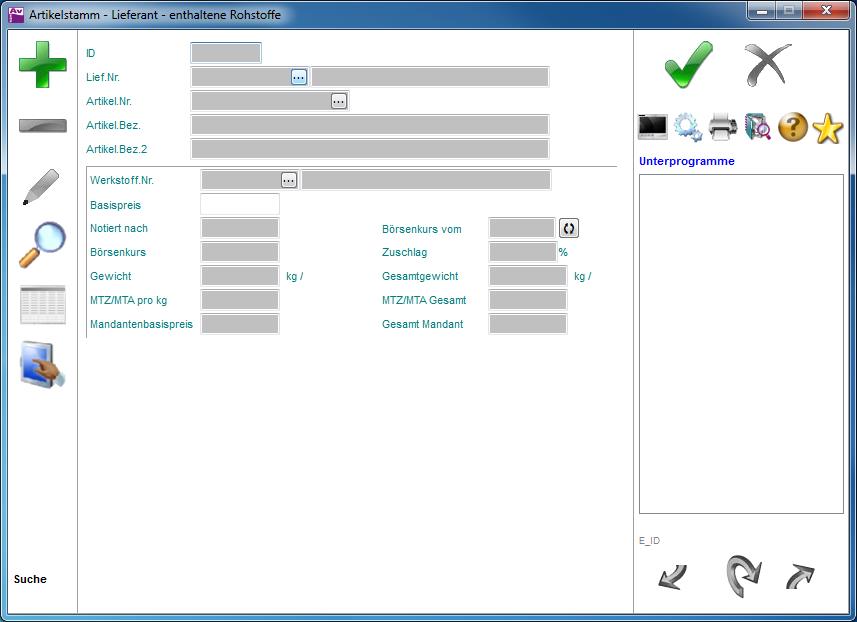Viewport: 857px width, 622px height.
Task: Open the table list view icon
Action: [x=43, y=305]
